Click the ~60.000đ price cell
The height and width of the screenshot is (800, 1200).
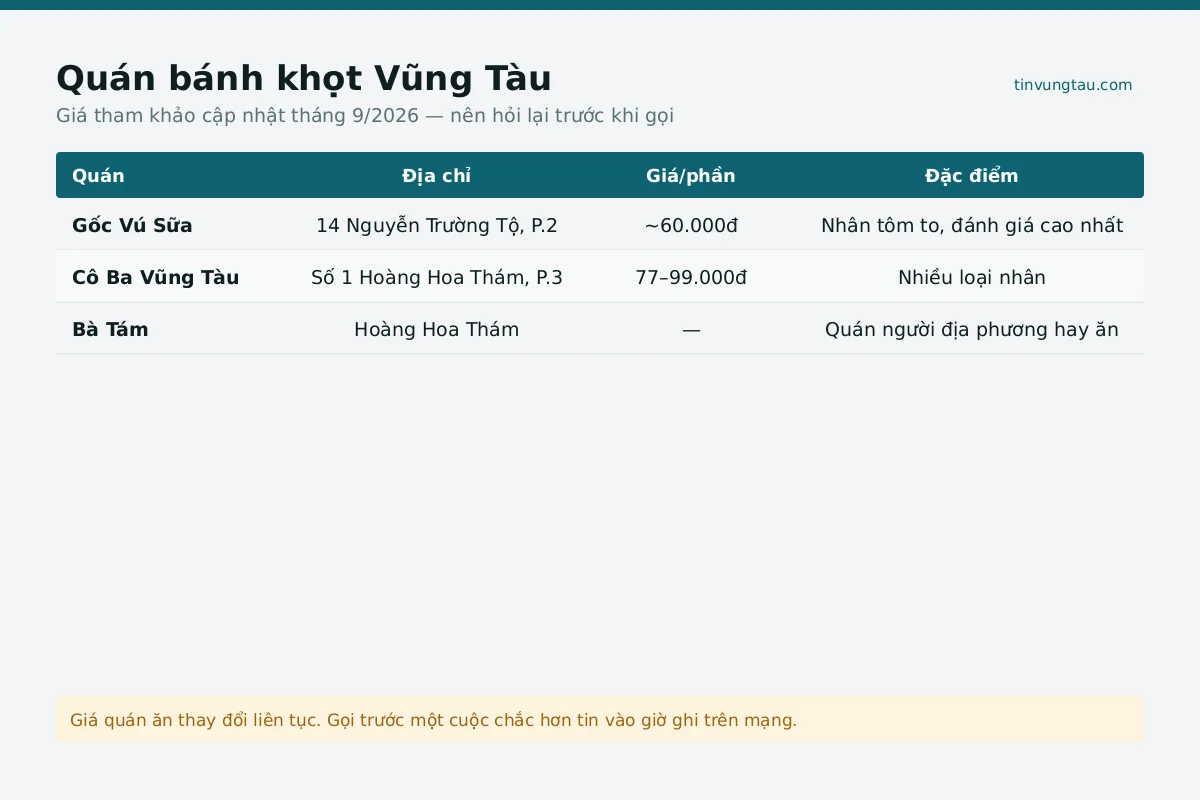691,225
